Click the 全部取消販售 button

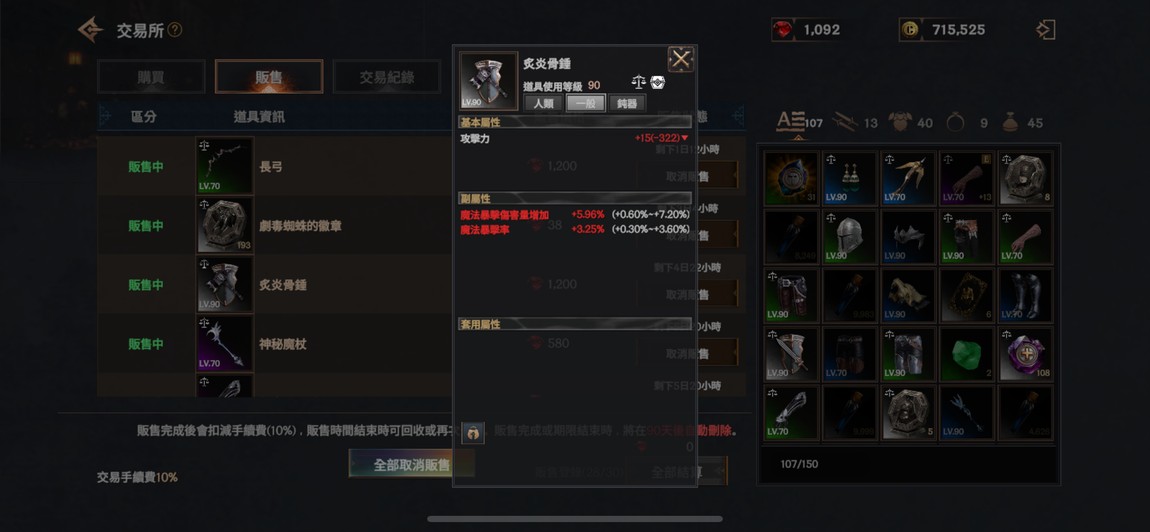[411, 464]
